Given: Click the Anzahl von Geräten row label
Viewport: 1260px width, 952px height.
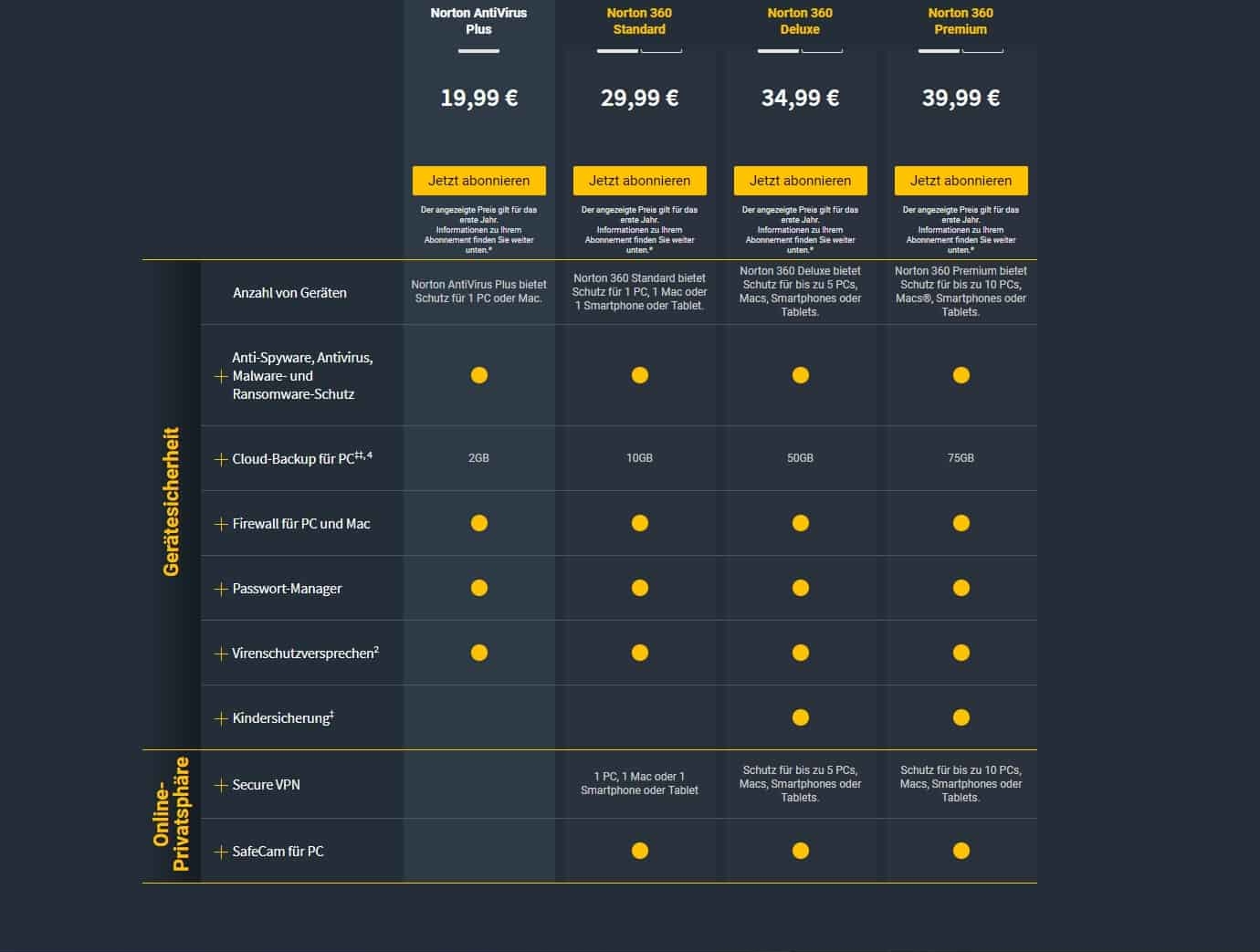Looking at the screenshot, I should pyautogui.click(x=289, y=293).
